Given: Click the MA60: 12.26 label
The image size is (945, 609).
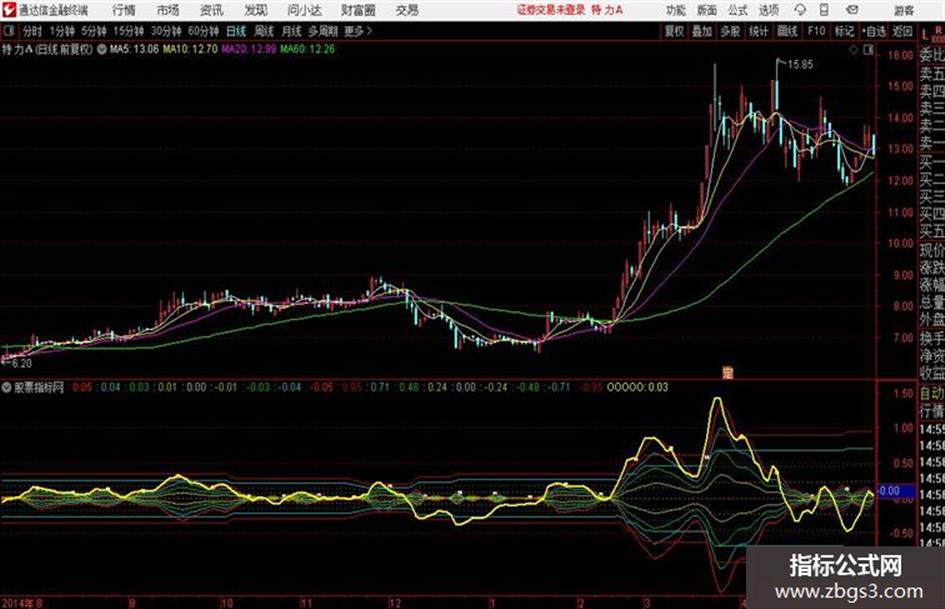Looking at the screenshot, I should coord(307,49).
